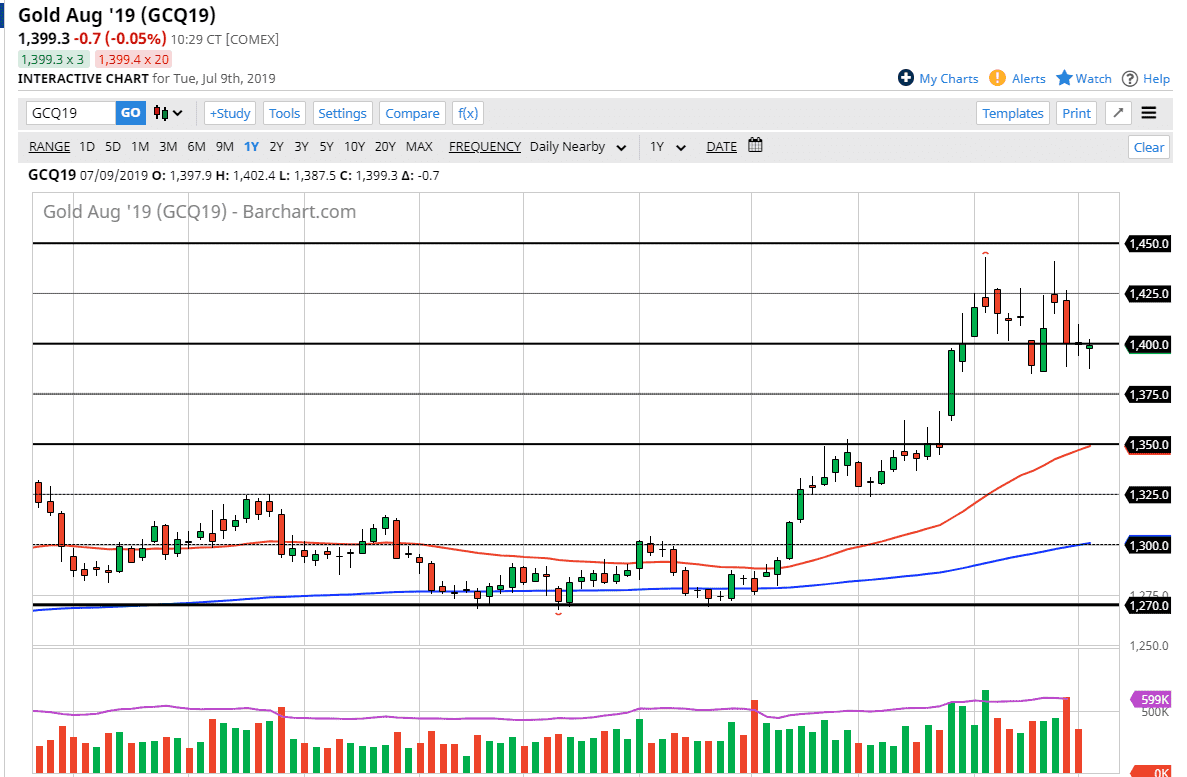
Task: Expand the Daily Nearby frequency dropdown
Action: (578, 147)
